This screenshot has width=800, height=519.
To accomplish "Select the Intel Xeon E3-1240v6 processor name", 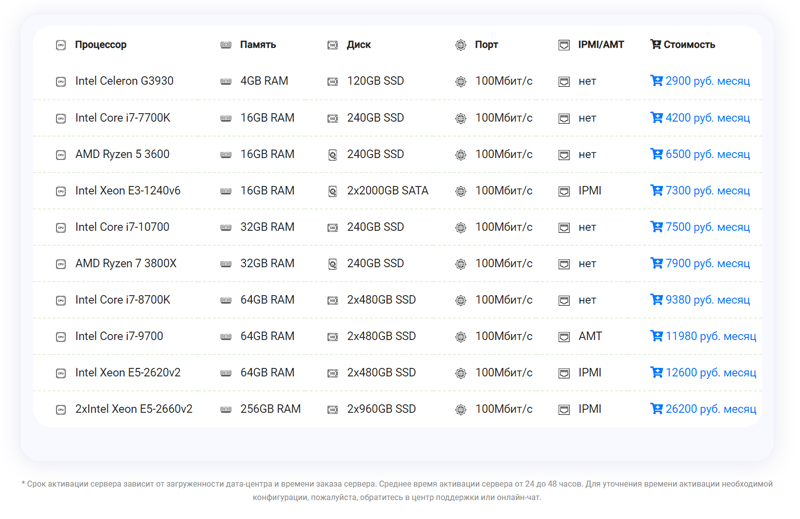I will (x=128, y=191).
